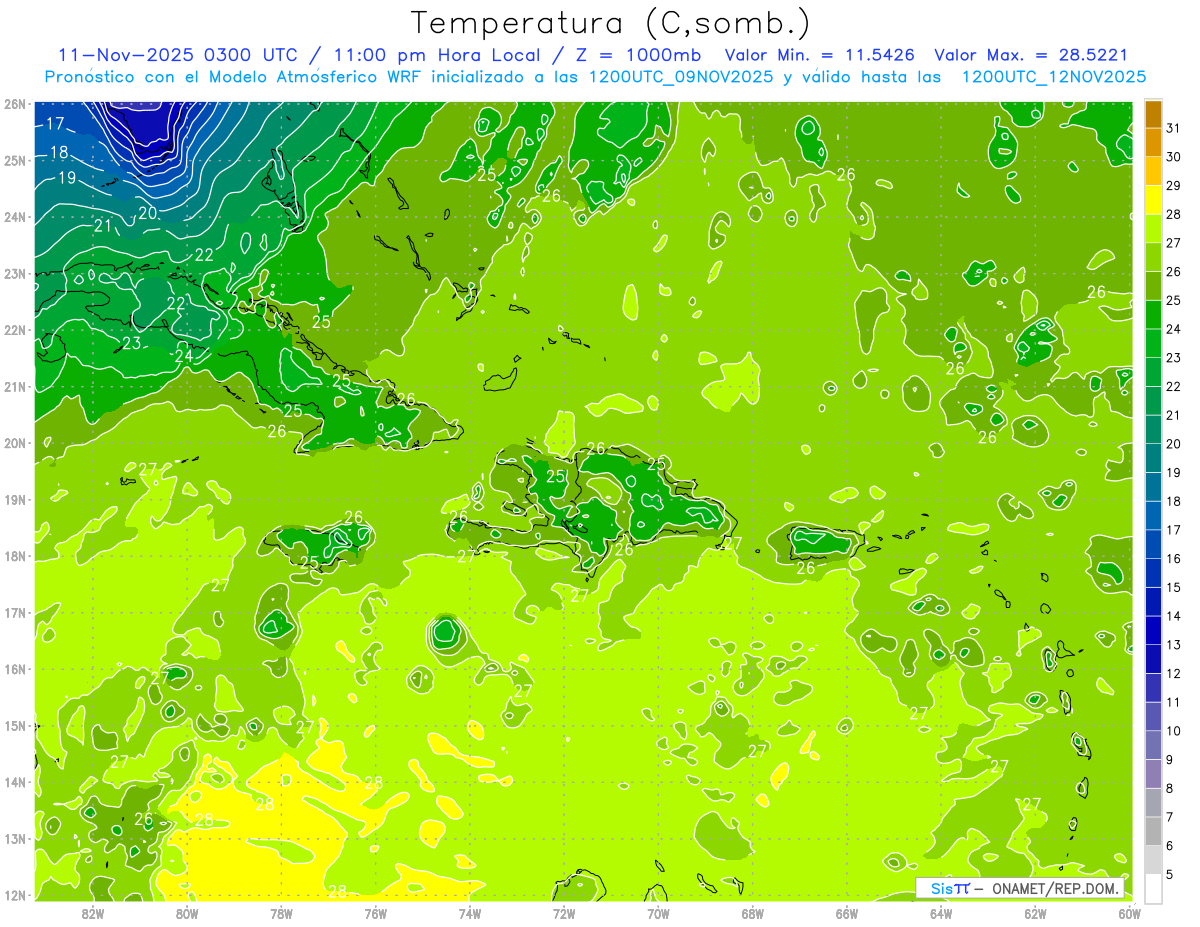Click the color scale label 15
This screenshot has height=927, width=1200.
point(1173,587)
